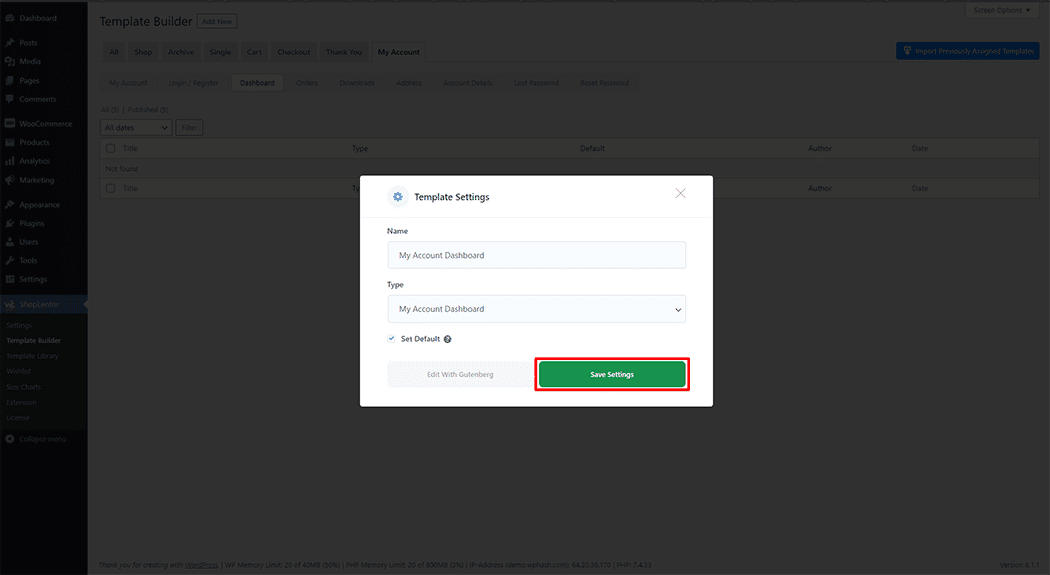This screenshot has width=1050, height=575.
Task: Click the WooCommerce icon in sidebar
Action: pyautogui.click(x=10, y=124)
